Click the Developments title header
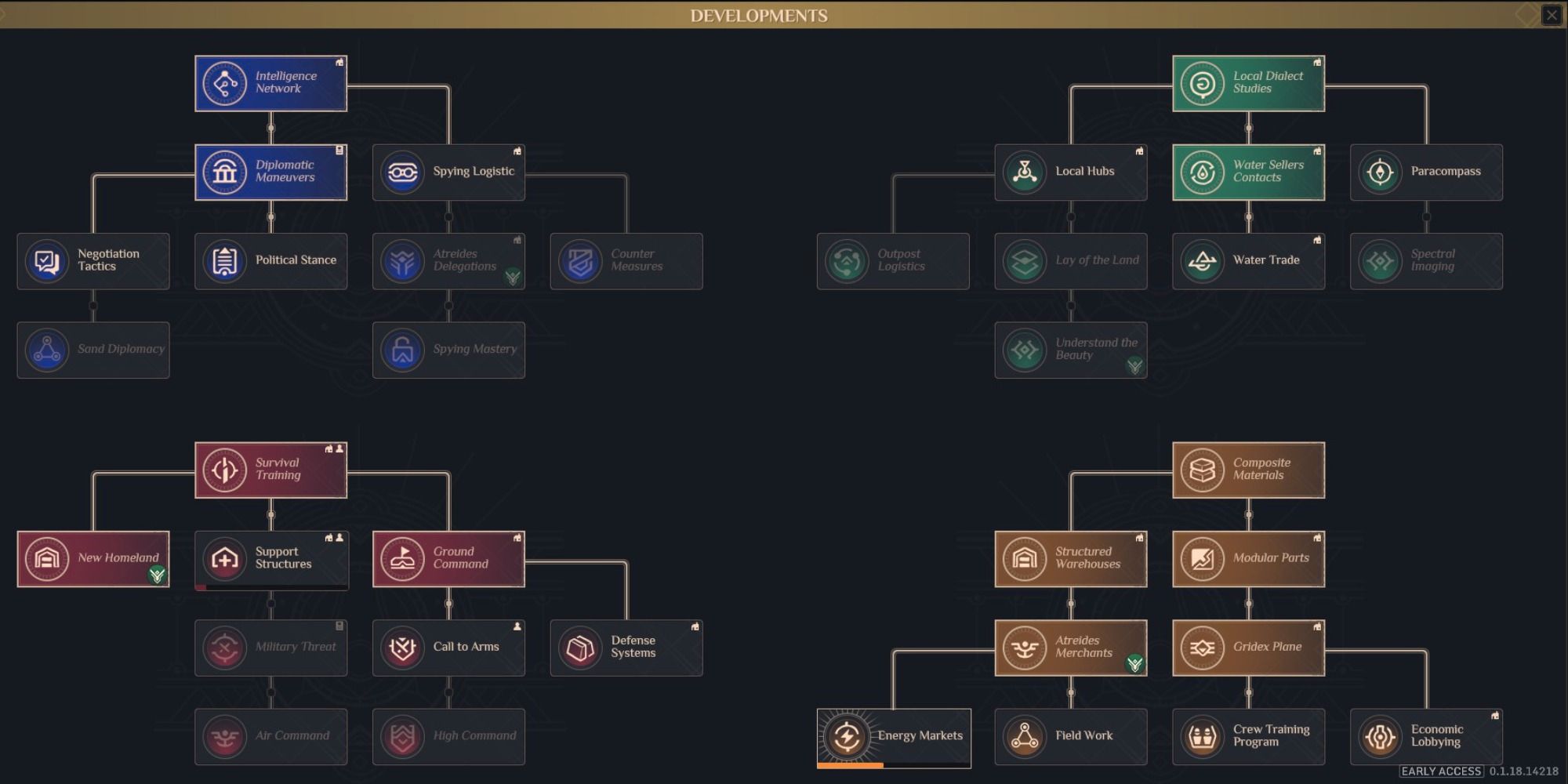The width and height of the screenshot is (1568, 784). click(759, 16)
